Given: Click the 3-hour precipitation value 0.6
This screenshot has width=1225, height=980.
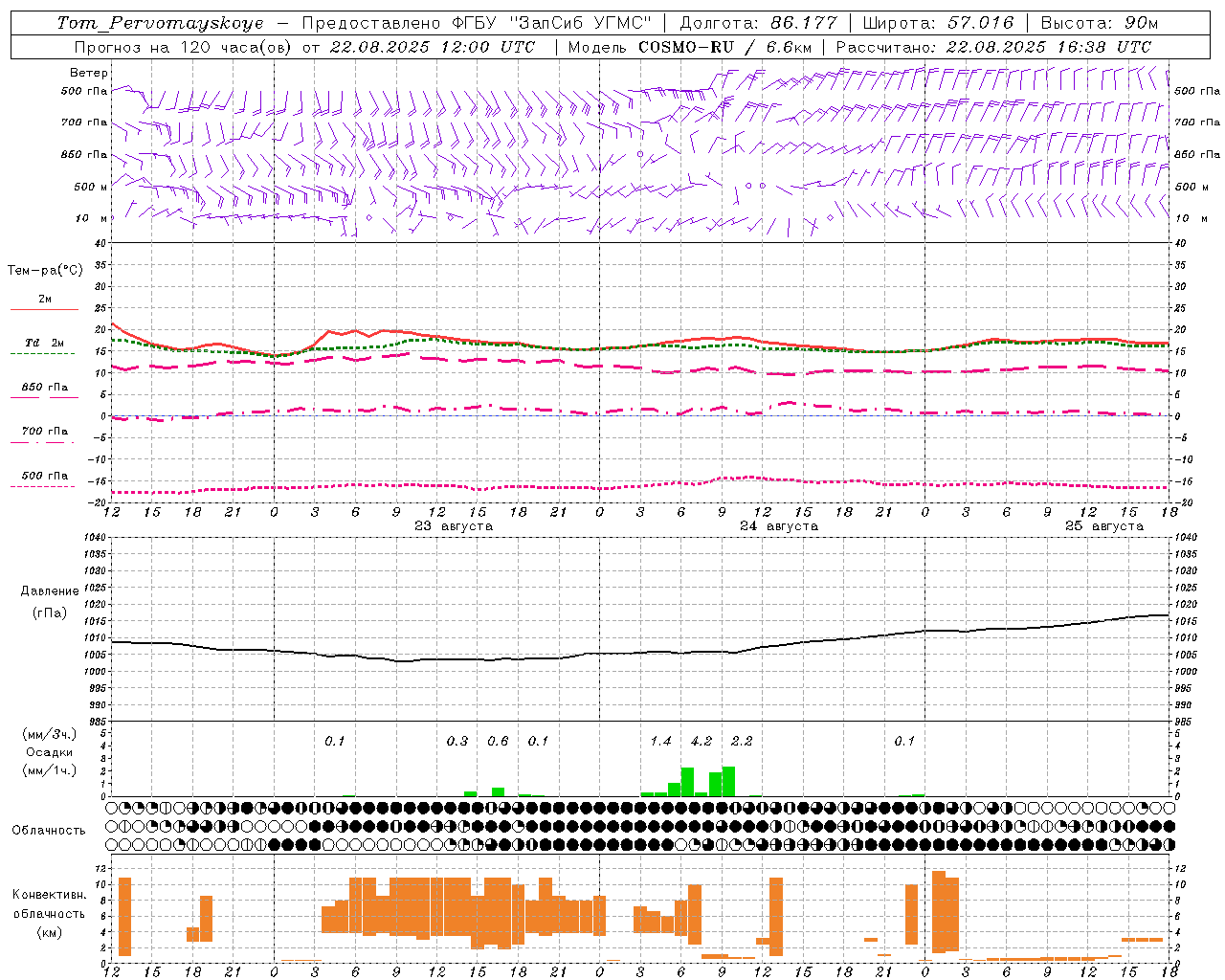Looking at the screenshot, I should coord(498,741).
